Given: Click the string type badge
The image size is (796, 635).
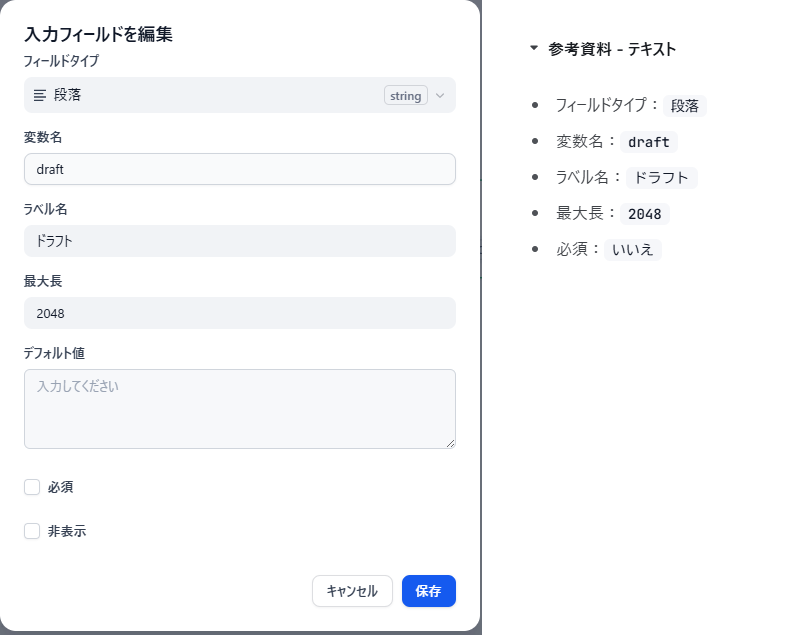Looking at the screenshot, I should pyautogui.click(x=405, y=95).
